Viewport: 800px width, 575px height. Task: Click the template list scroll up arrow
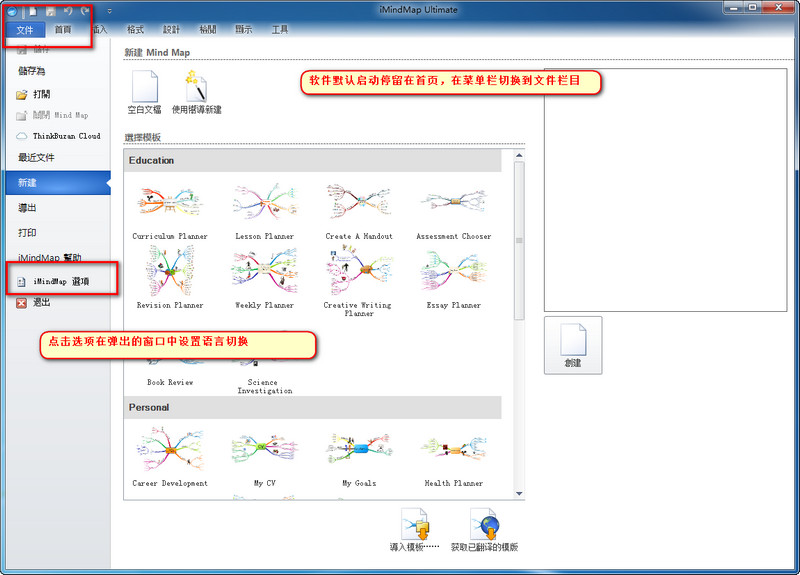[519, 155]
